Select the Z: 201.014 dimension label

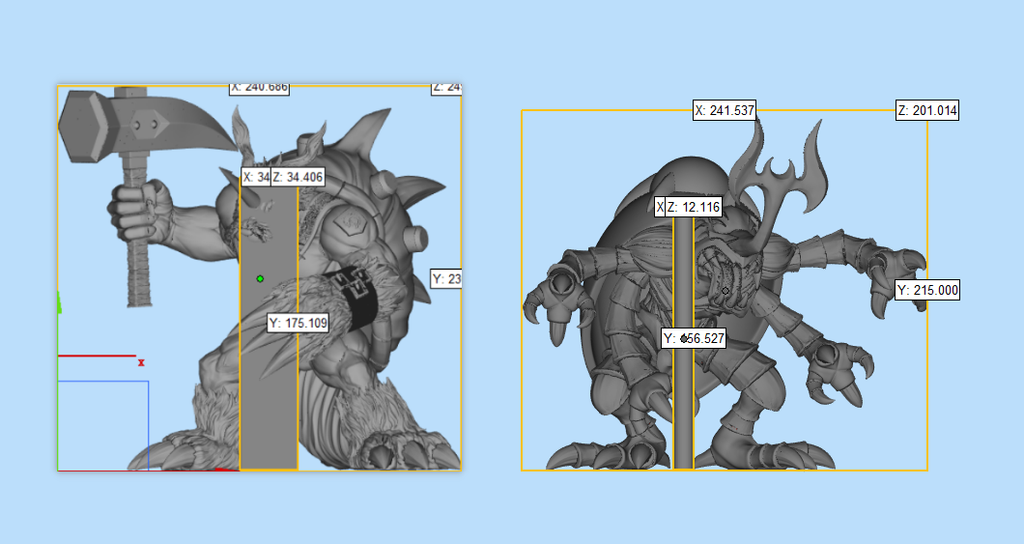click(x=926, y=110)
